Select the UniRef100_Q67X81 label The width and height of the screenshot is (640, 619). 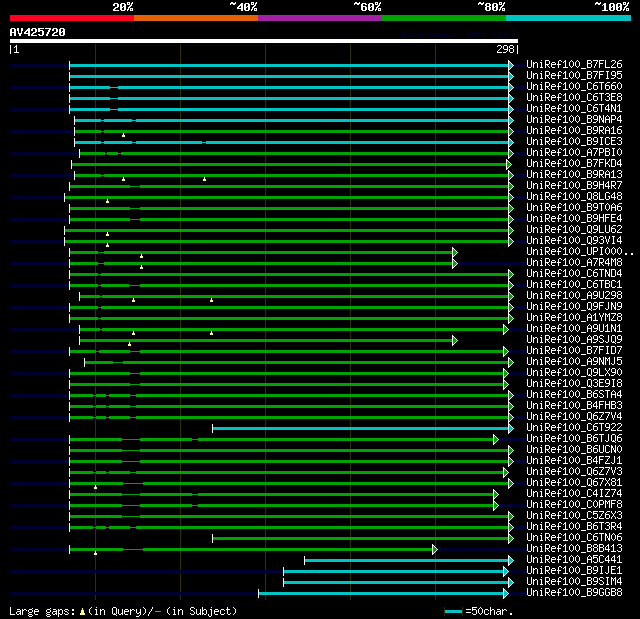(574, 483)
